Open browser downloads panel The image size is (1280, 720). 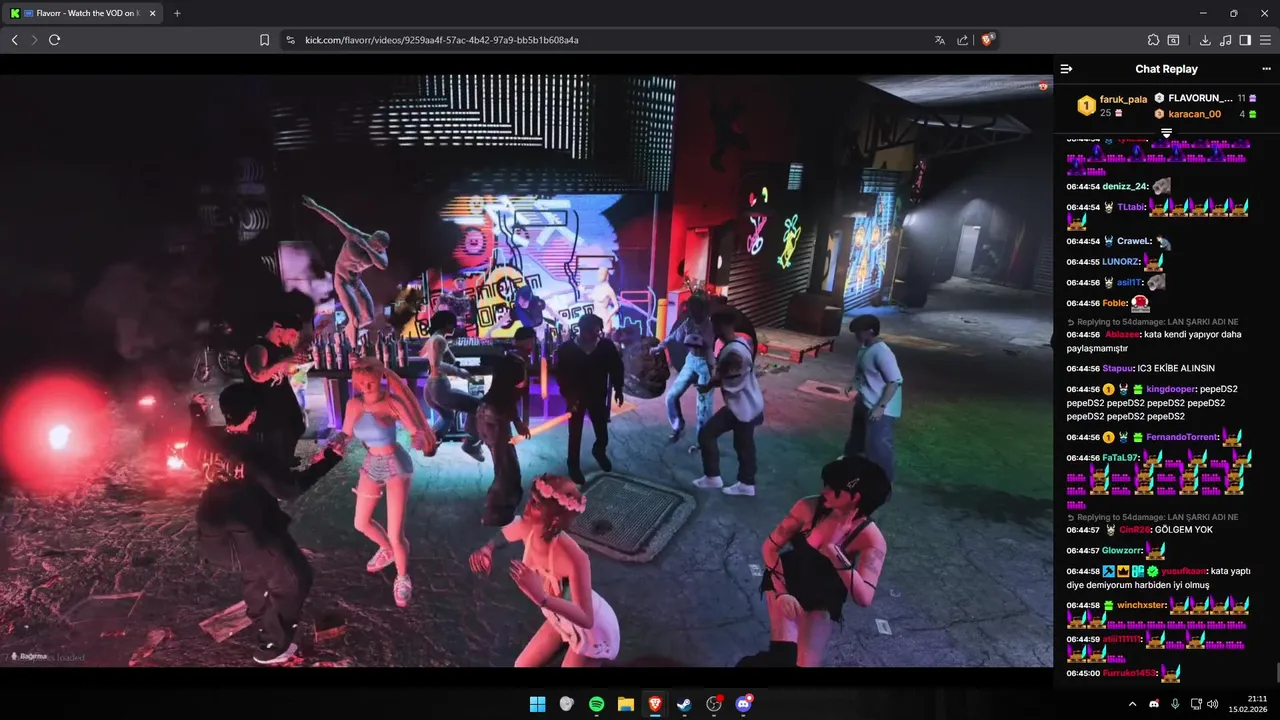click(x=1205, y=40)
